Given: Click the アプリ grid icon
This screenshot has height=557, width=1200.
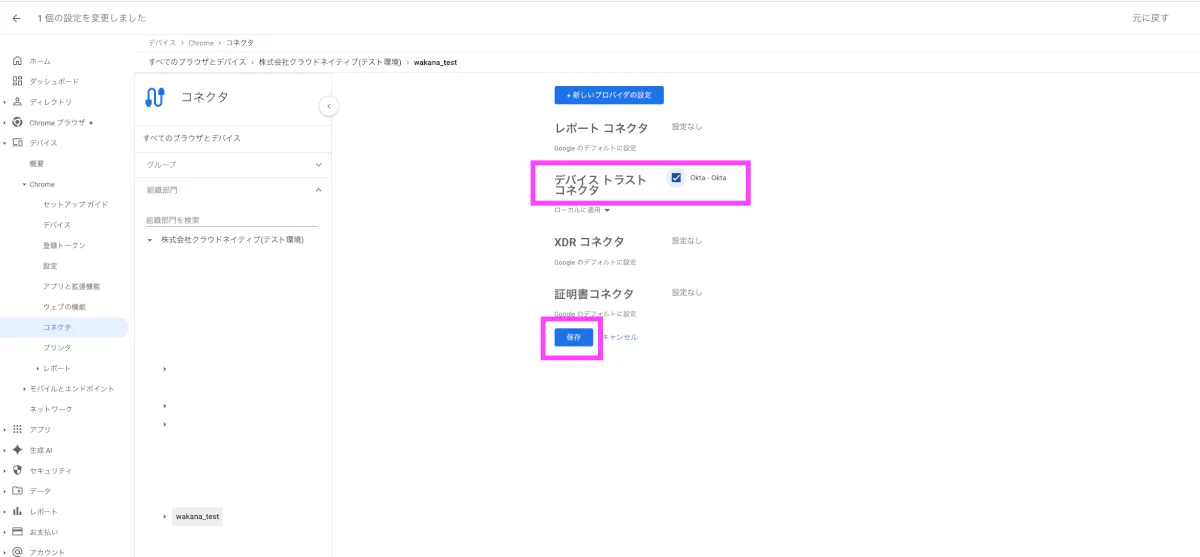Looking at the screenshot, I should (x=17, y=429).
